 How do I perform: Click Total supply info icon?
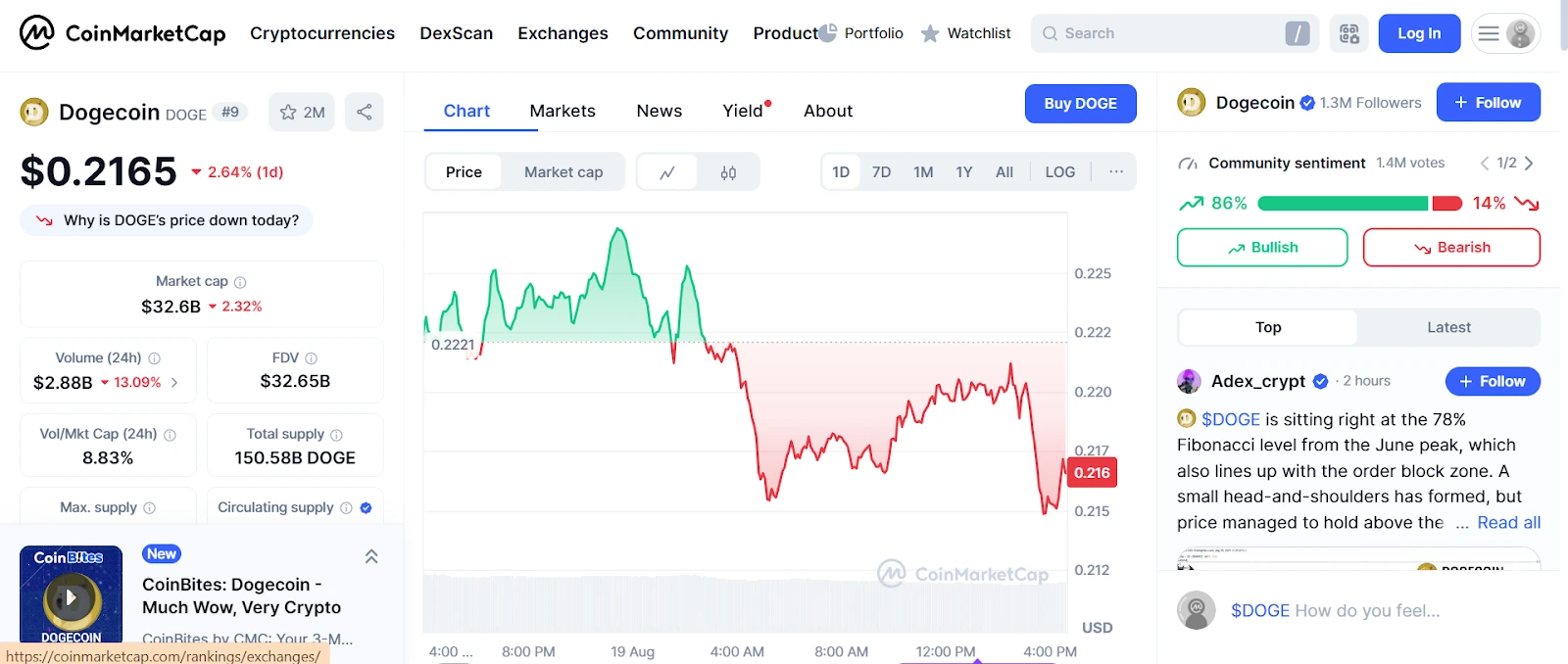pos(336,435)
